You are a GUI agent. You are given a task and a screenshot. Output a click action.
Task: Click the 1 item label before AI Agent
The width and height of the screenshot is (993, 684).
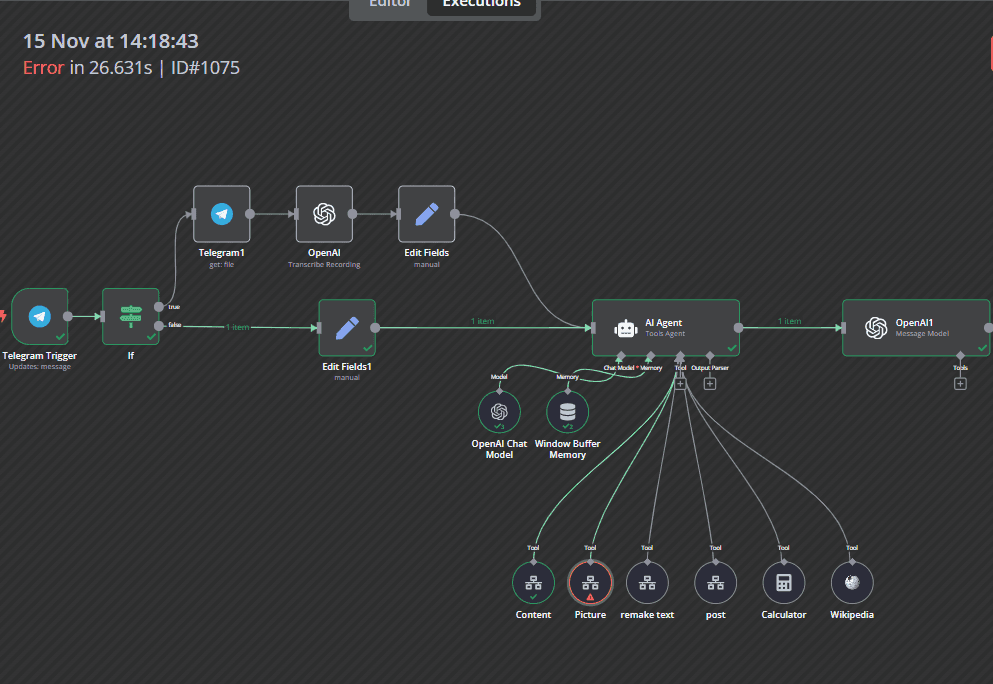point(483,321)
